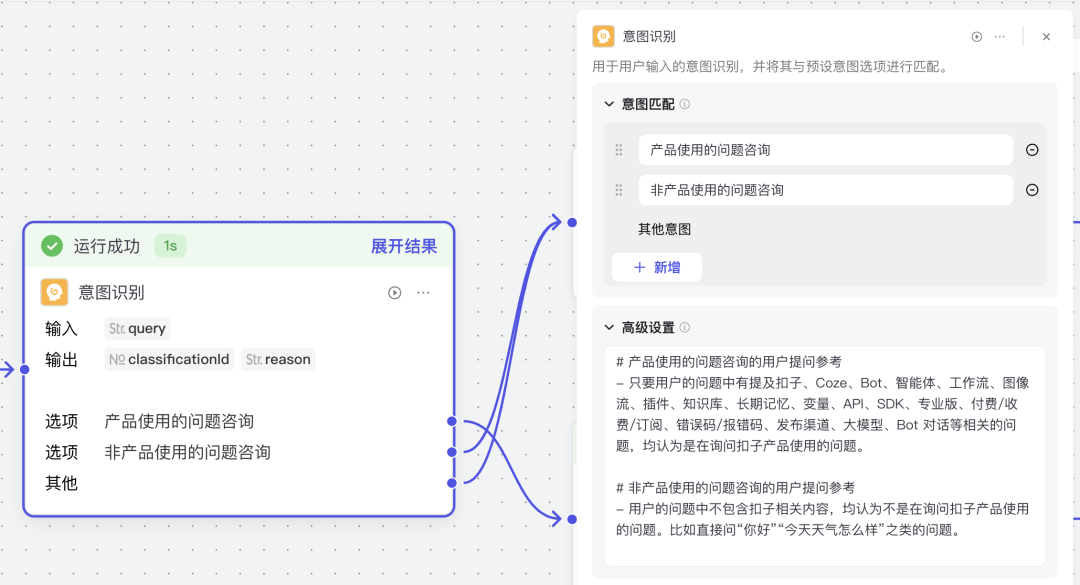Click the info icon next to 高级设置

[685, 328]
